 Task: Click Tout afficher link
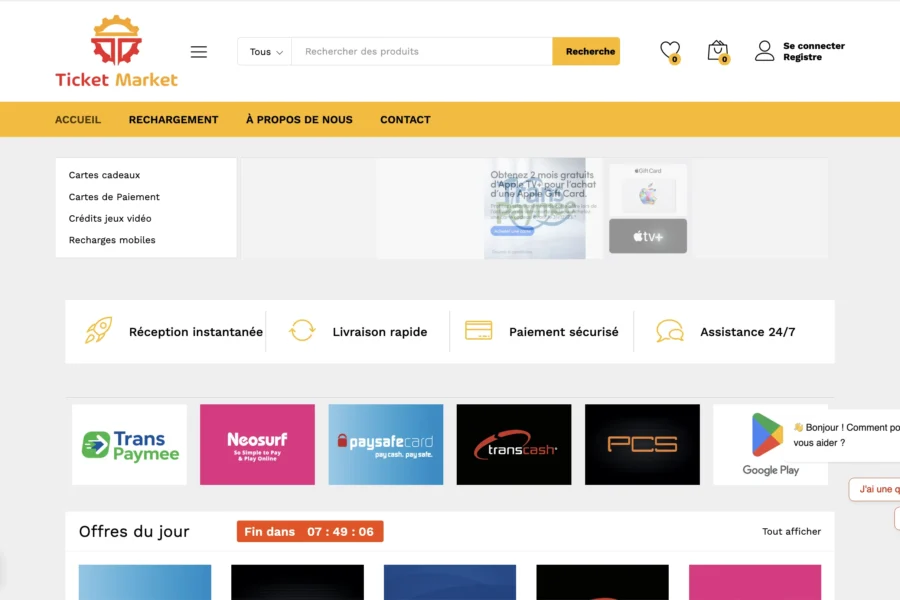coord(792,532)
